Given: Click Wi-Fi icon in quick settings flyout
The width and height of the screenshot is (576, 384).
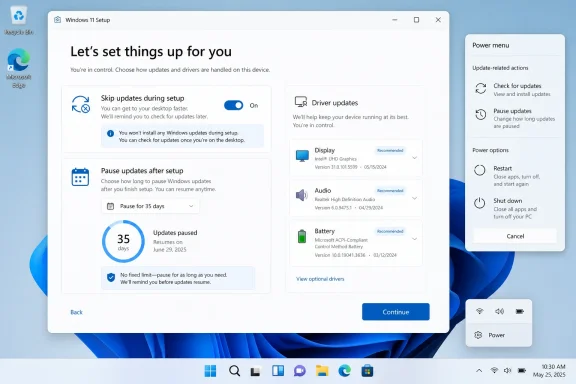Looking at the screenshot, I should [479, 311].
